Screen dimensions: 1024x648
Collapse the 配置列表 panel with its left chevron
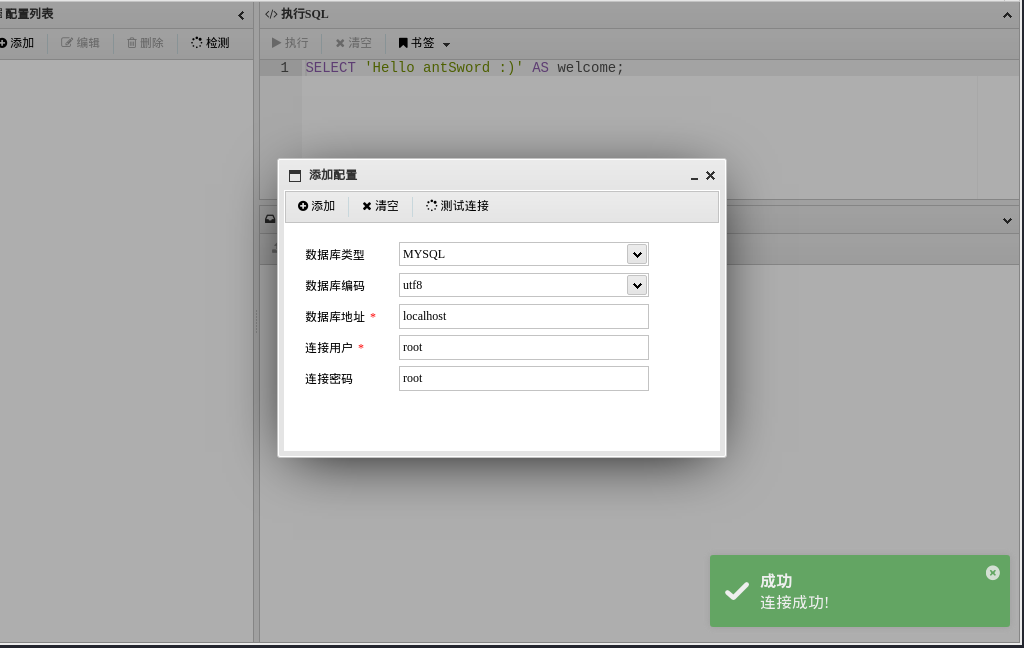point(241,15)
